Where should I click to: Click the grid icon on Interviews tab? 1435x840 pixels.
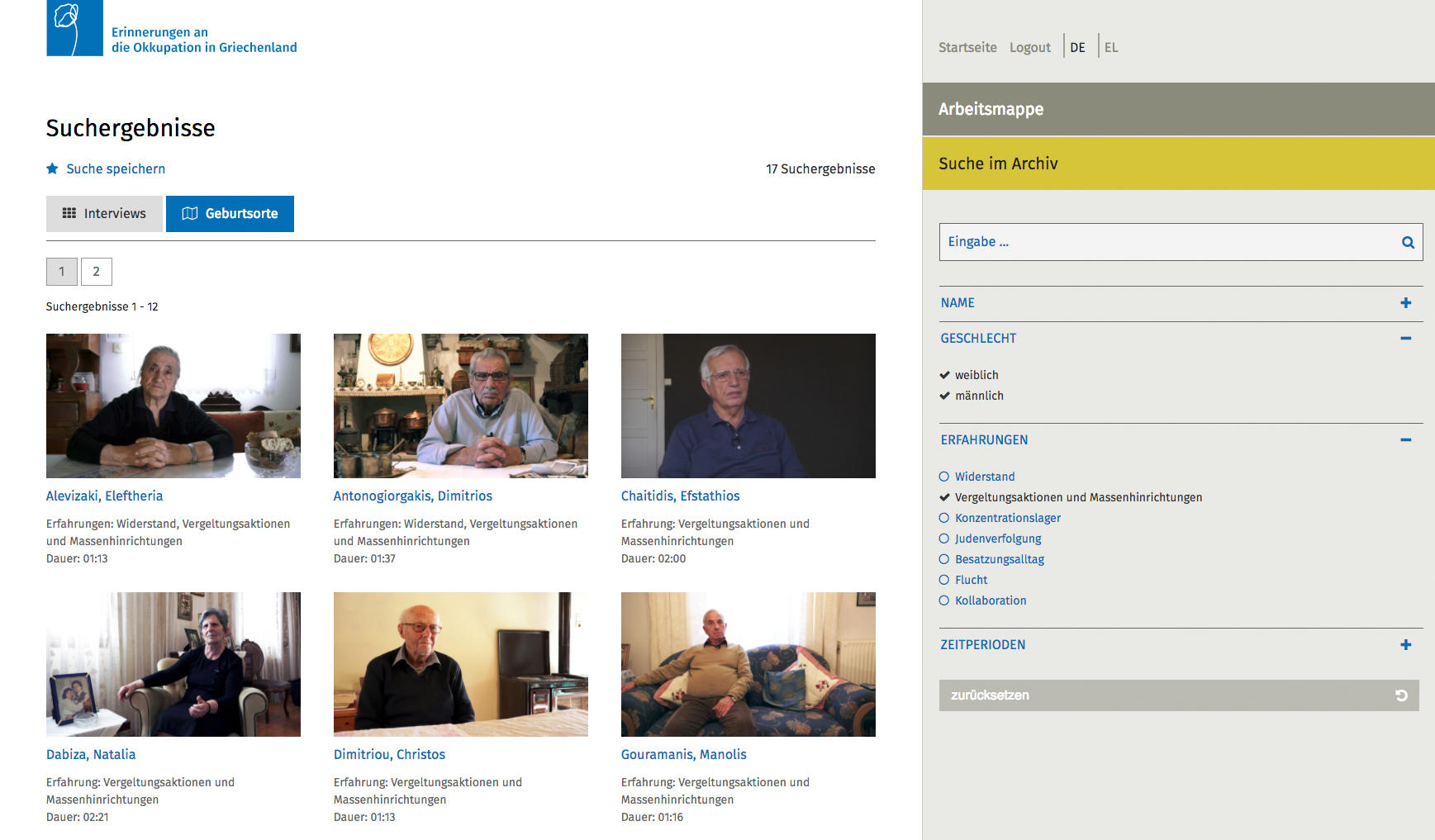tap(69, 213)
